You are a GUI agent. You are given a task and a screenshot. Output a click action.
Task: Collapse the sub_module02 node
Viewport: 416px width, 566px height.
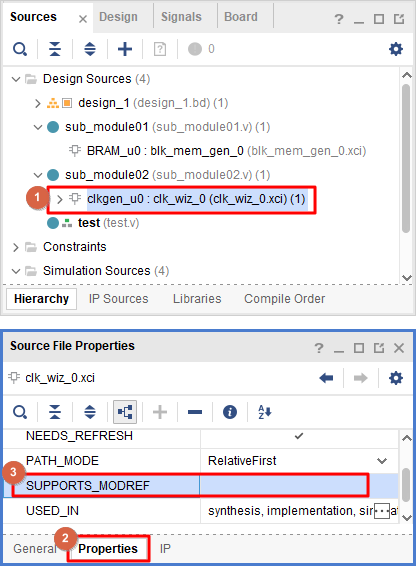point(38,175)
